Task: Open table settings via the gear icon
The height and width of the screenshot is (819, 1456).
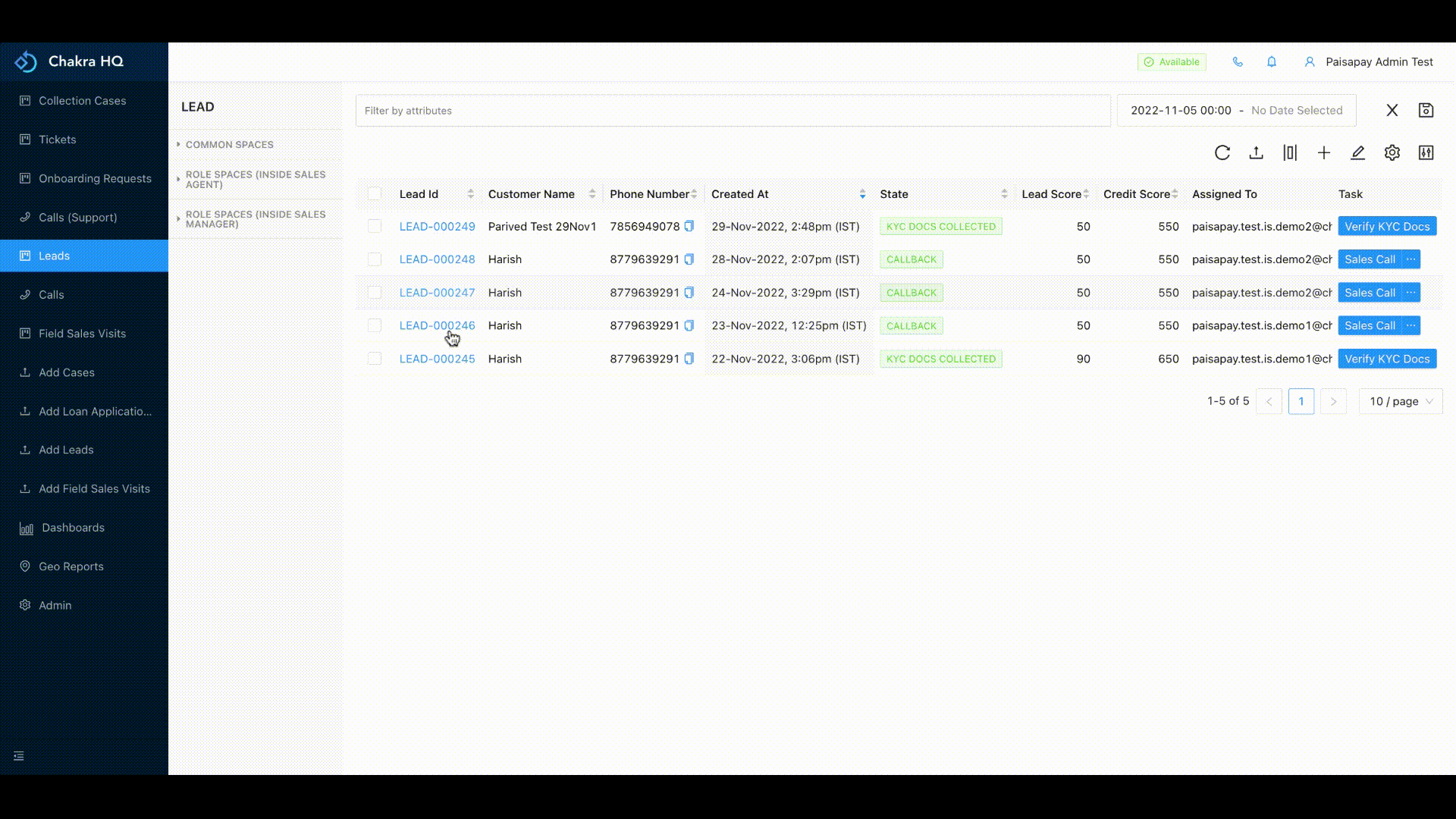Action: [x=1392, y=153]
